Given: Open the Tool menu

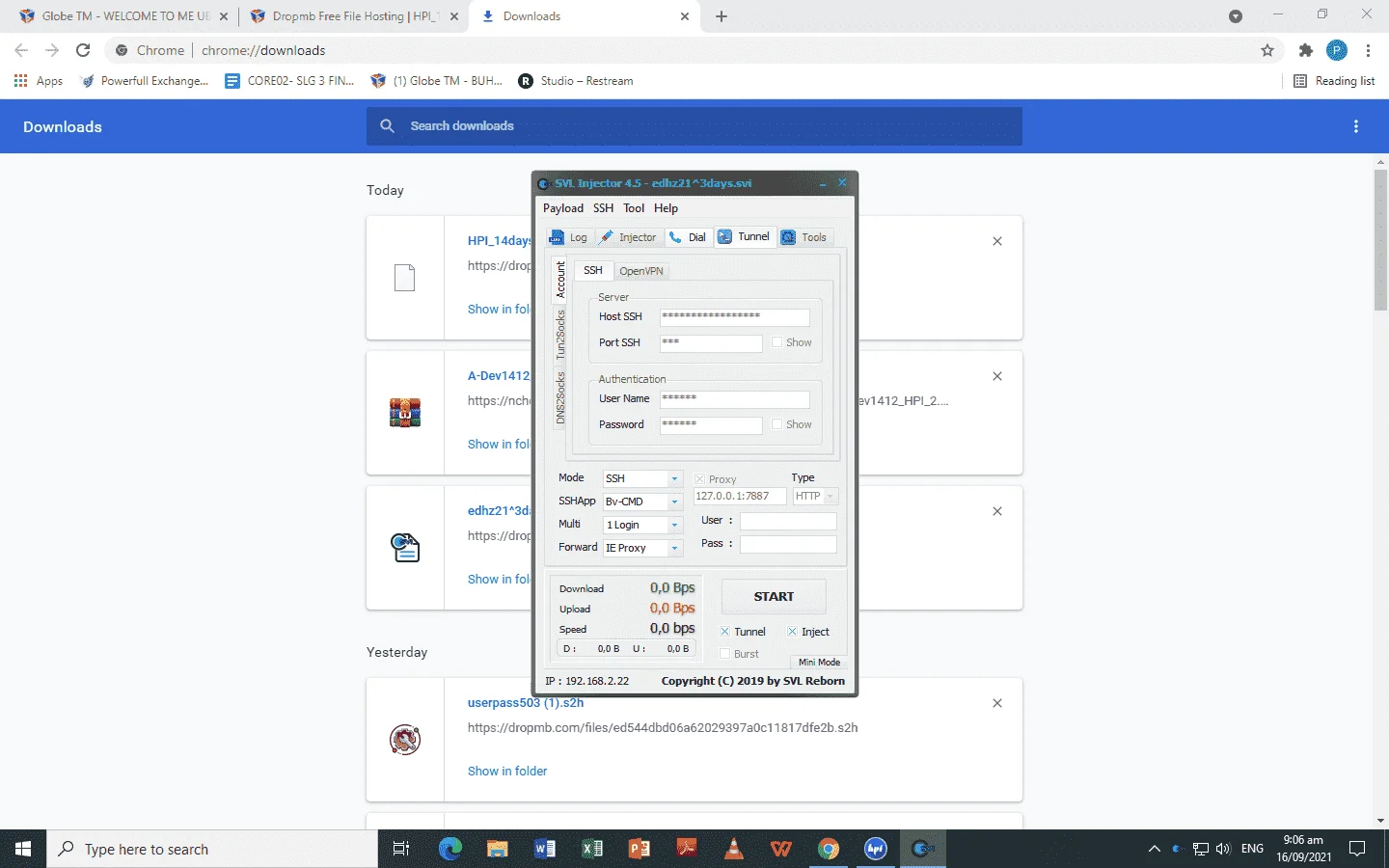Looking at the screenshot, I should tap(634, 208).
